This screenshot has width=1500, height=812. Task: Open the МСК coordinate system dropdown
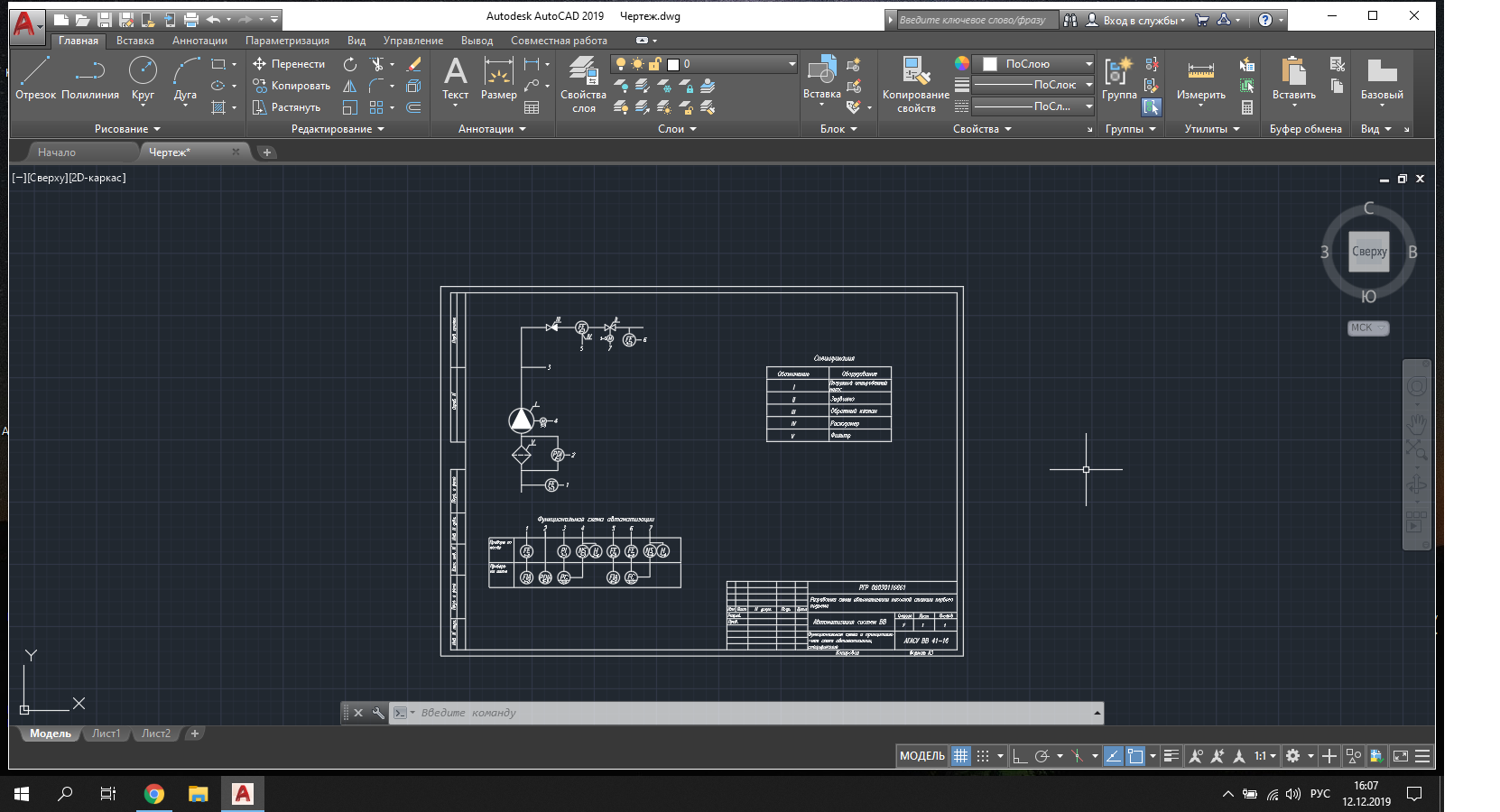click(1368, 328)
